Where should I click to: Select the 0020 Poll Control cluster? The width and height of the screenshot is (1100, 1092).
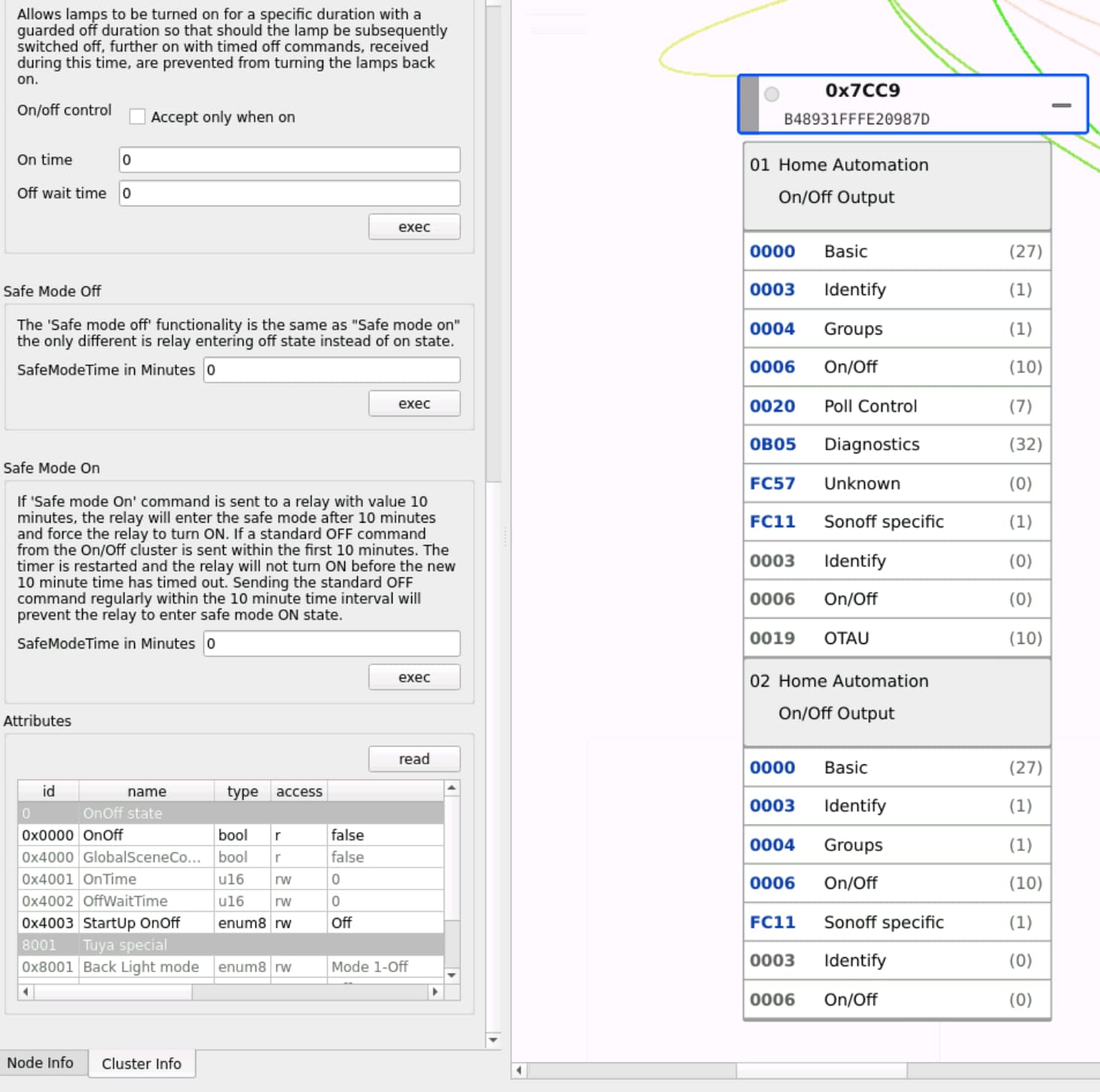pos(896,406)
